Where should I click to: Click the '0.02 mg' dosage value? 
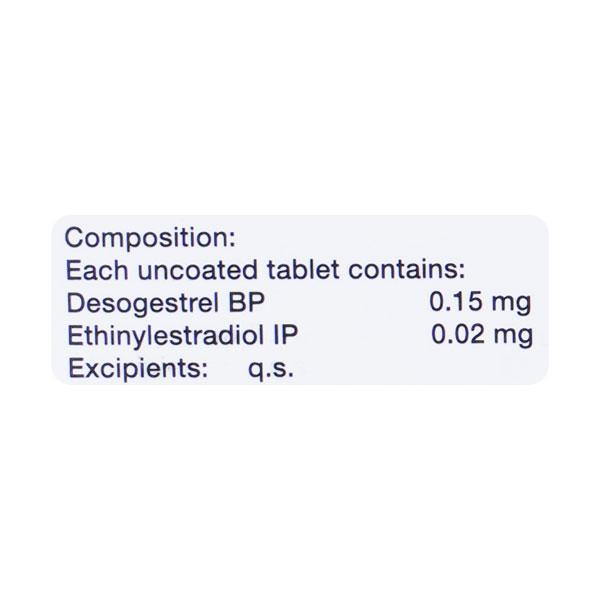click(x=479, y=335)
